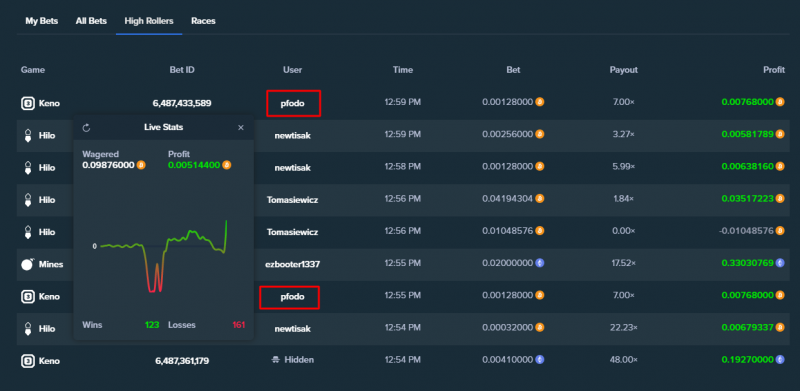Image resolution: width=800 pixels, height=391 pixels.
Task: Open user Tomasiewicz in the 0.00× row
Action: (292, 232)
